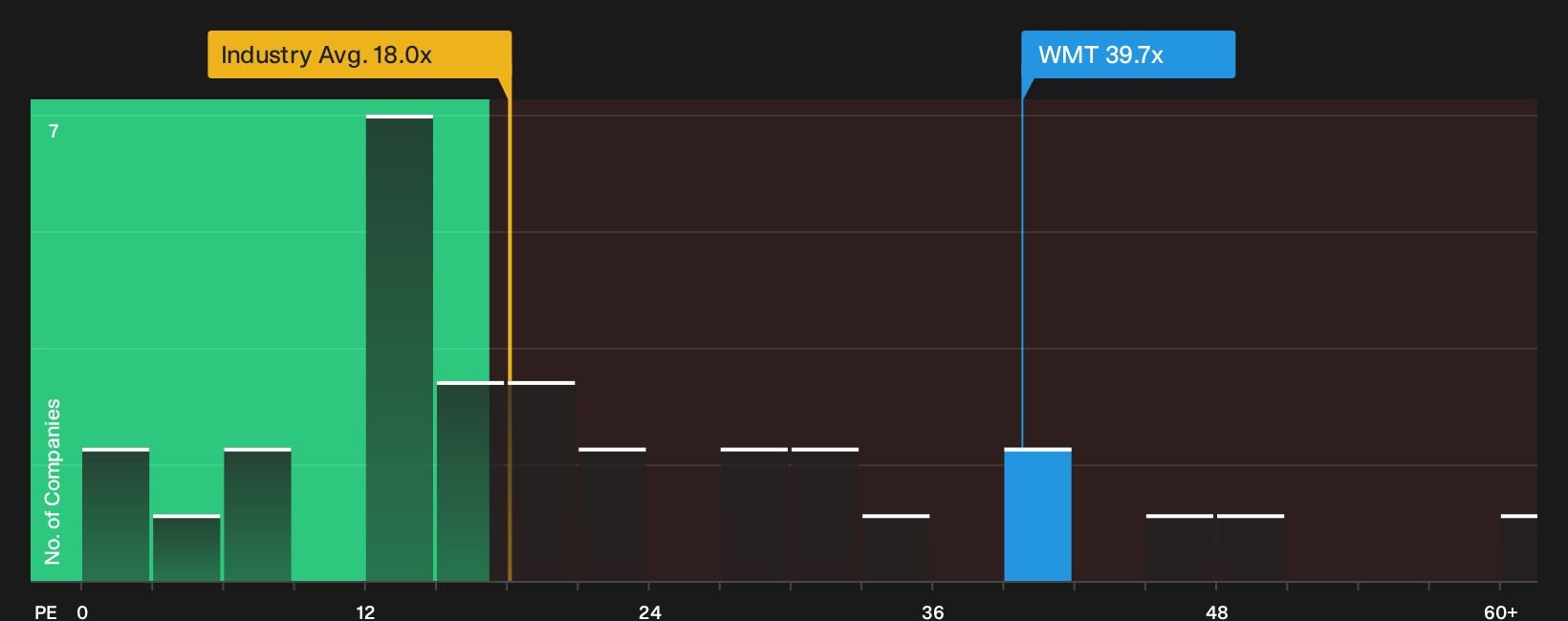Click the No. of Companies axis title

(53, 482)
